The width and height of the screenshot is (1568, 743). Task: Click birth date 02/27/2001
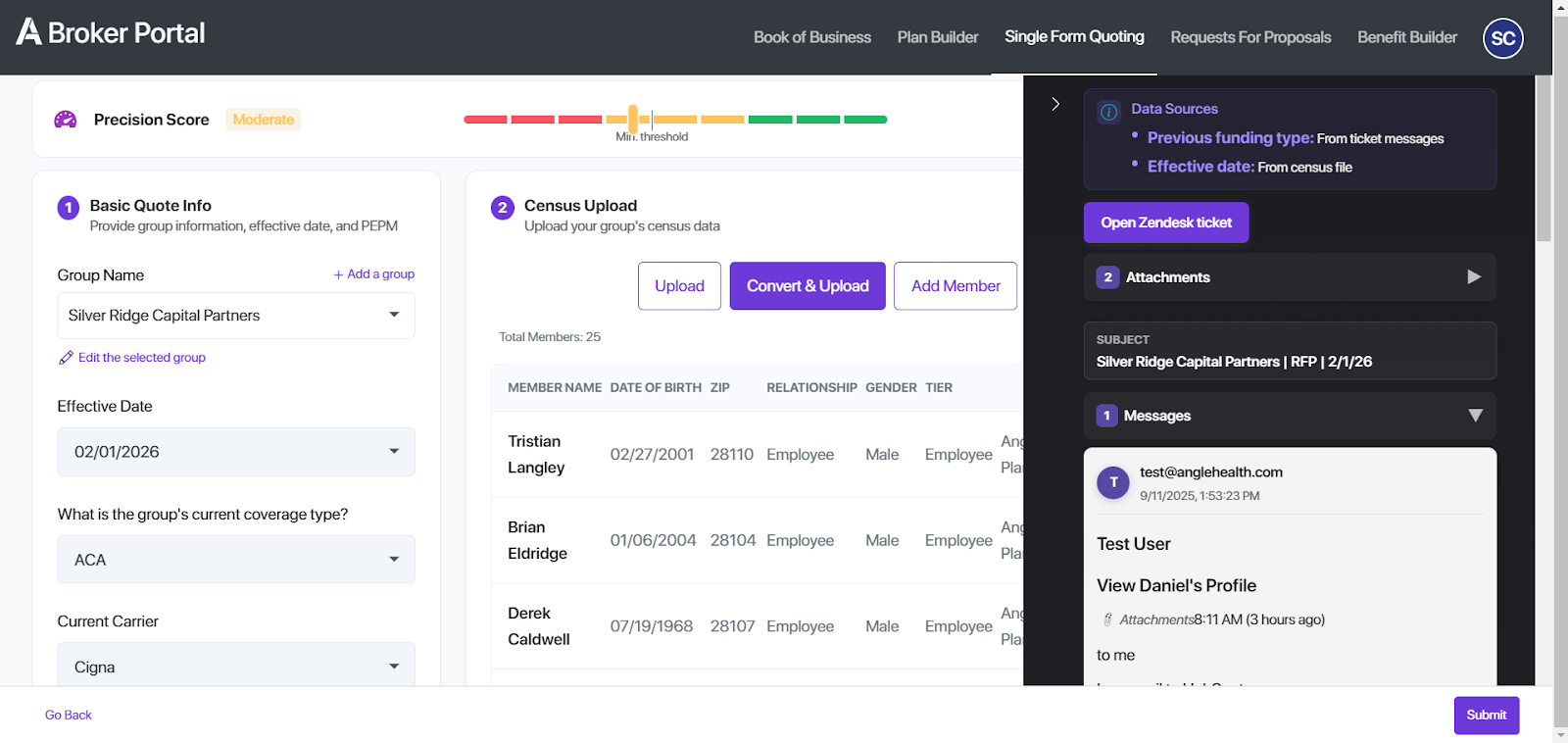click(652, 455)
